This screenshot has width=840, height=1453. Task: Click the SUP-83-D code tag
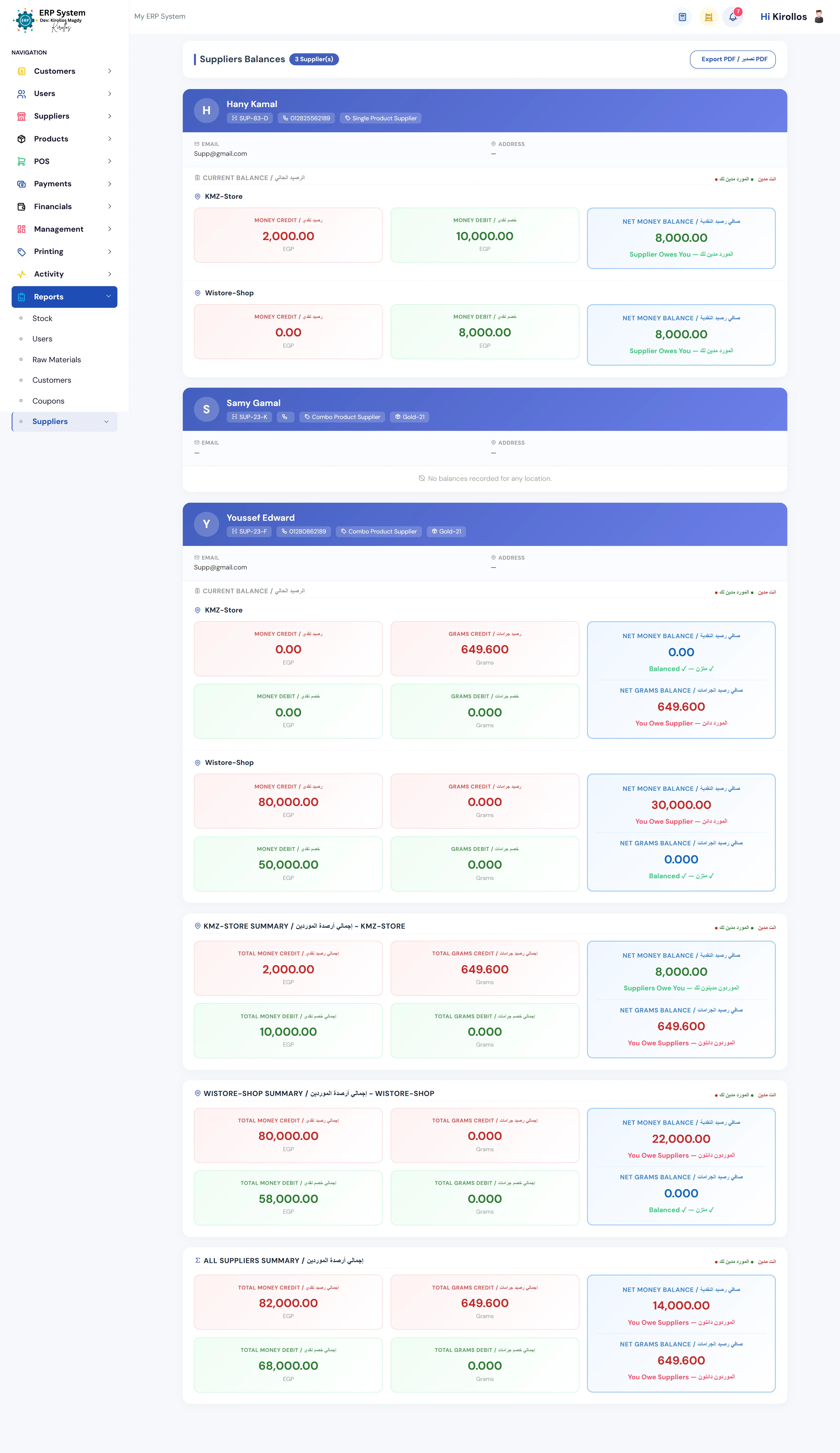[x=250, y=118]
